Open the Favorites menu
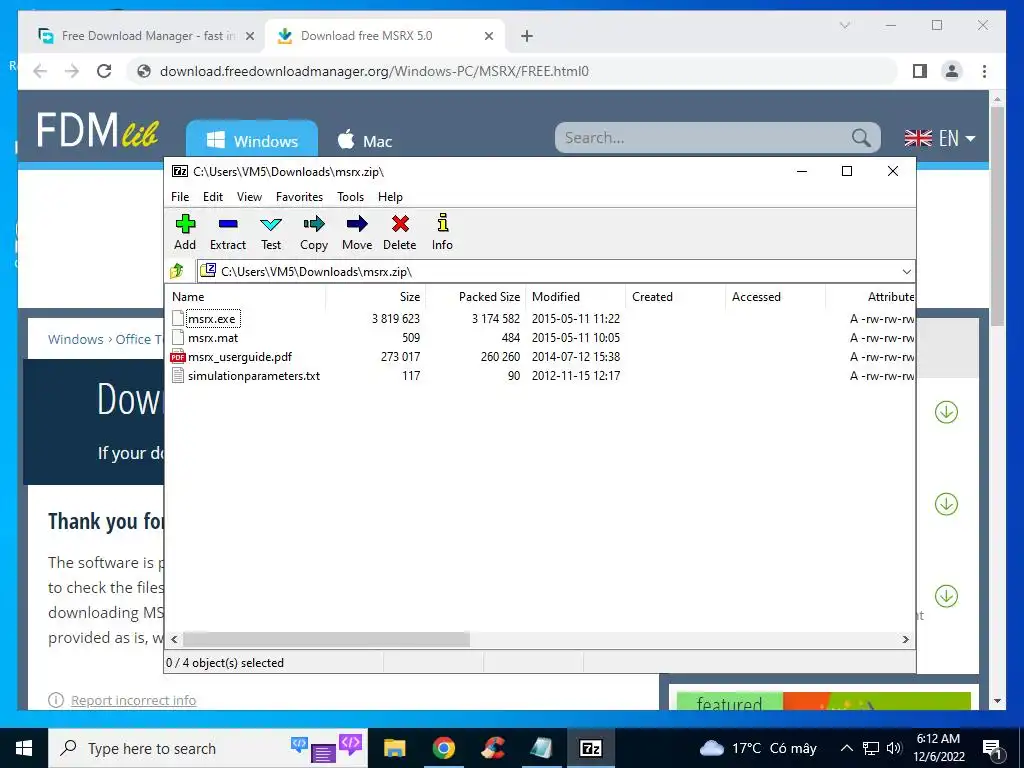Screen dimensions: 1024x768 pos(300,197)
